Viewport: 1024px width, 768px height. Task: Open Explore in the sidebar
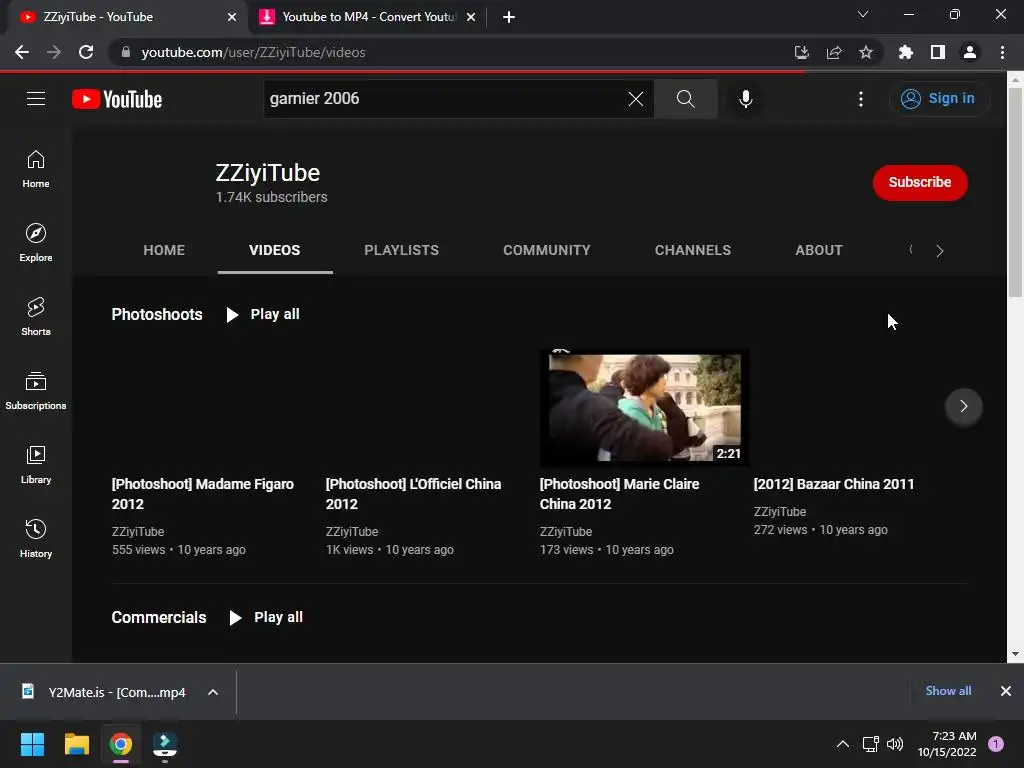36,243
